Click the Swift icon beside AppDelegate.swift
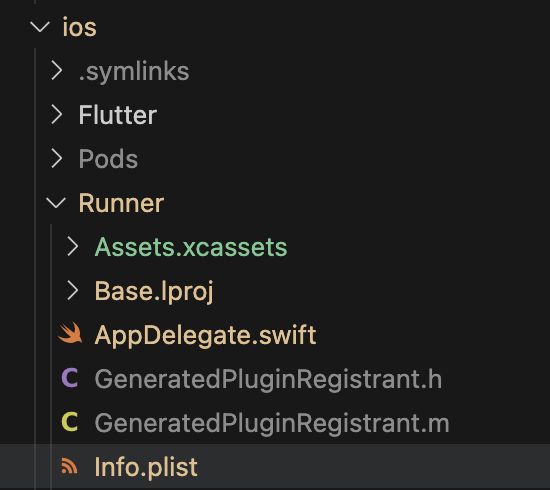550x490 pixels. coord(70,333)
